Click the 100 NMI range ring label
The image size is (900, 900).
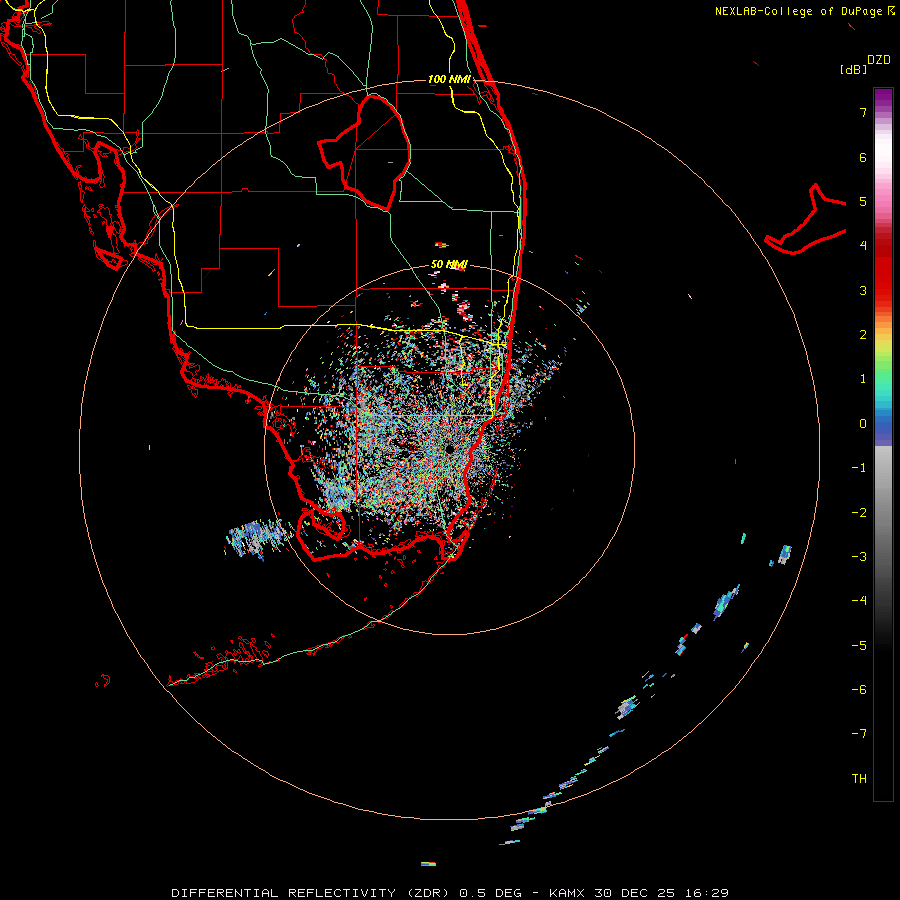[449, 79]
